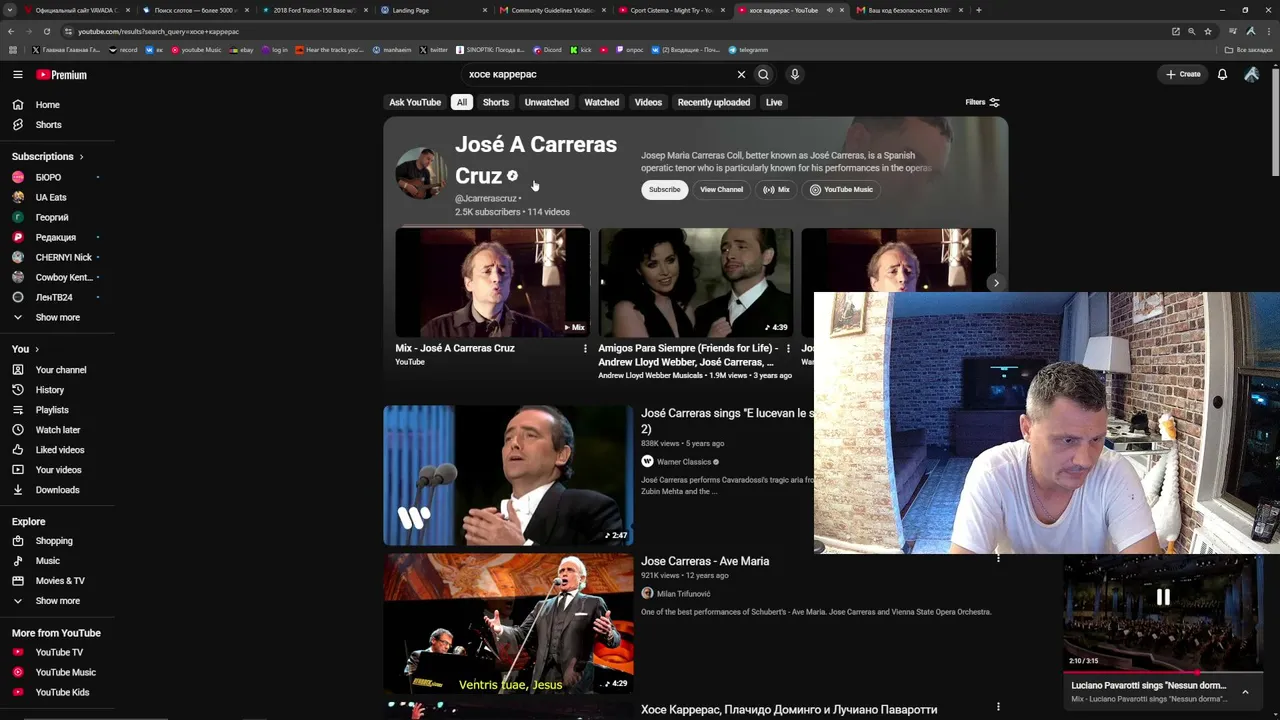Open José A Carreras Cruz channel avatar

421,174
